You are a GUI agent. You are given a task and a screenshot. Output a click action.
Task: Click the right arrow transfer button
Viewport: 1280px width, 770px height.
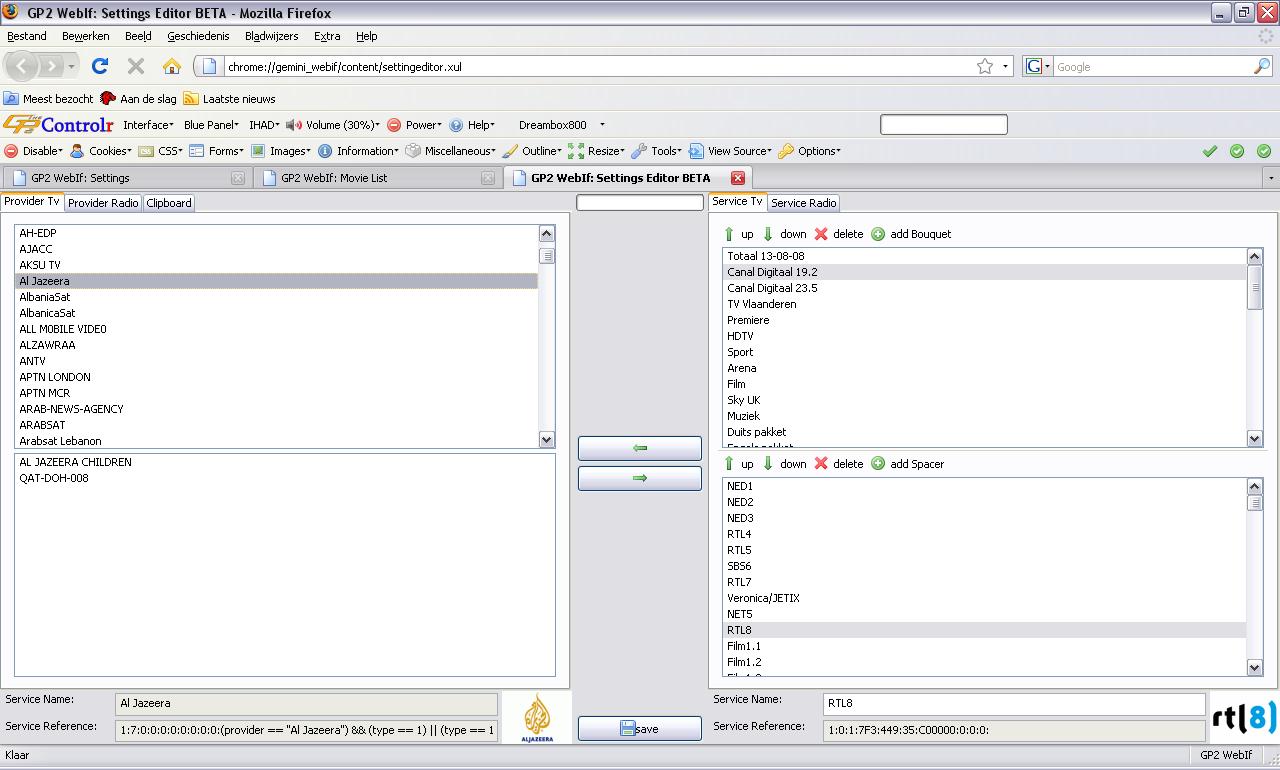(x=640, y=478)
